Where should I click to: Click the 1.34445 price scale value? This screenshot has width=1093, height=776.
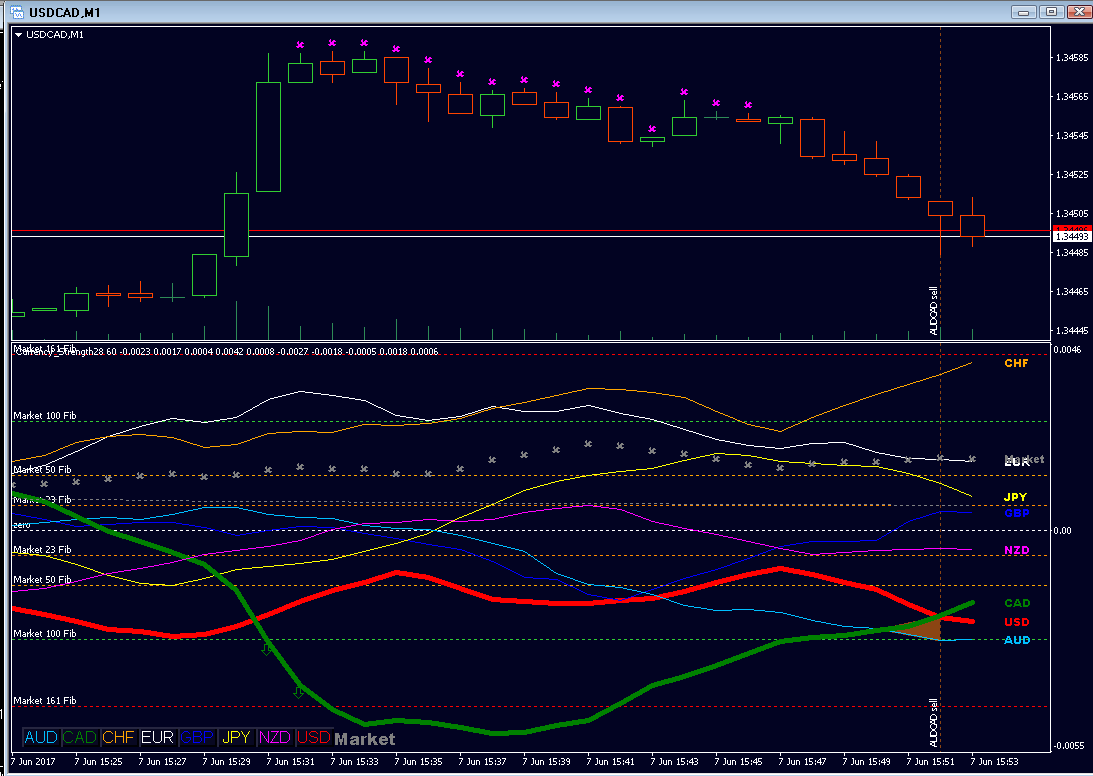point(1071,330)
